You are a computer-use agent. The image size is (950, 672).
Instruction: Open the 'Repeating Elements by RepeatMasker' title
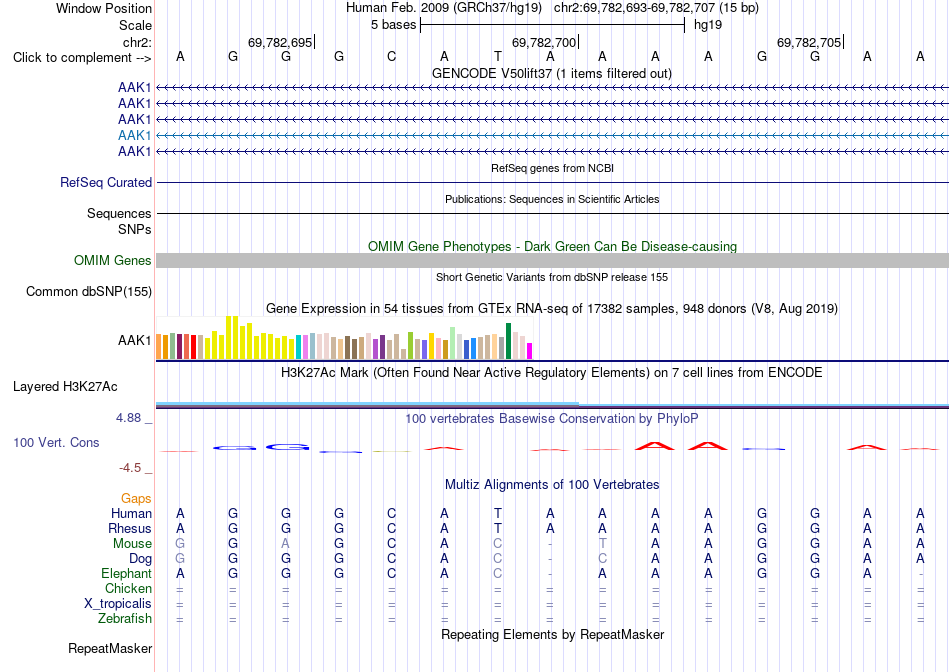pos(552,634)
